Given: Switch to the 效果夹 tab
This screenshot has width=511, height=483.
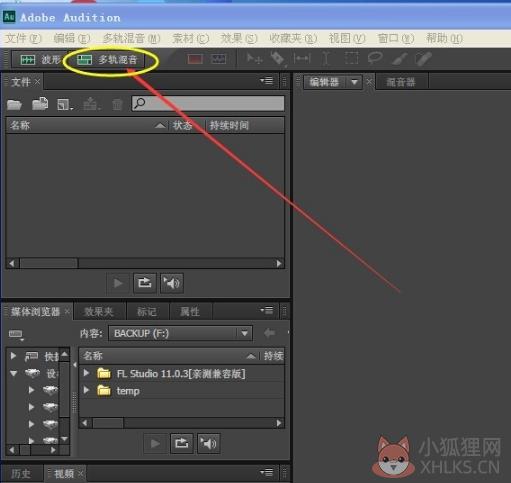Looking at the screenshot, I should (x=99, y=312).
